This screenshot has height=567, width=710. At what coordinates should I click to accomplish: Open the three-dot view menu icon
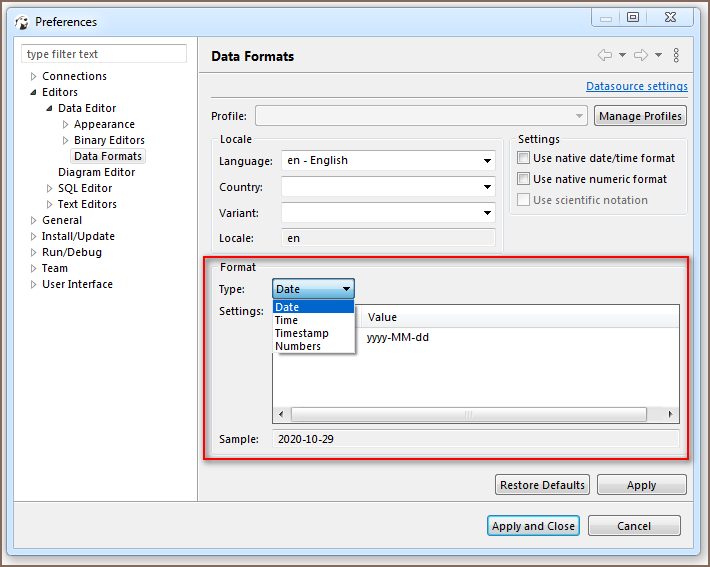676,56
